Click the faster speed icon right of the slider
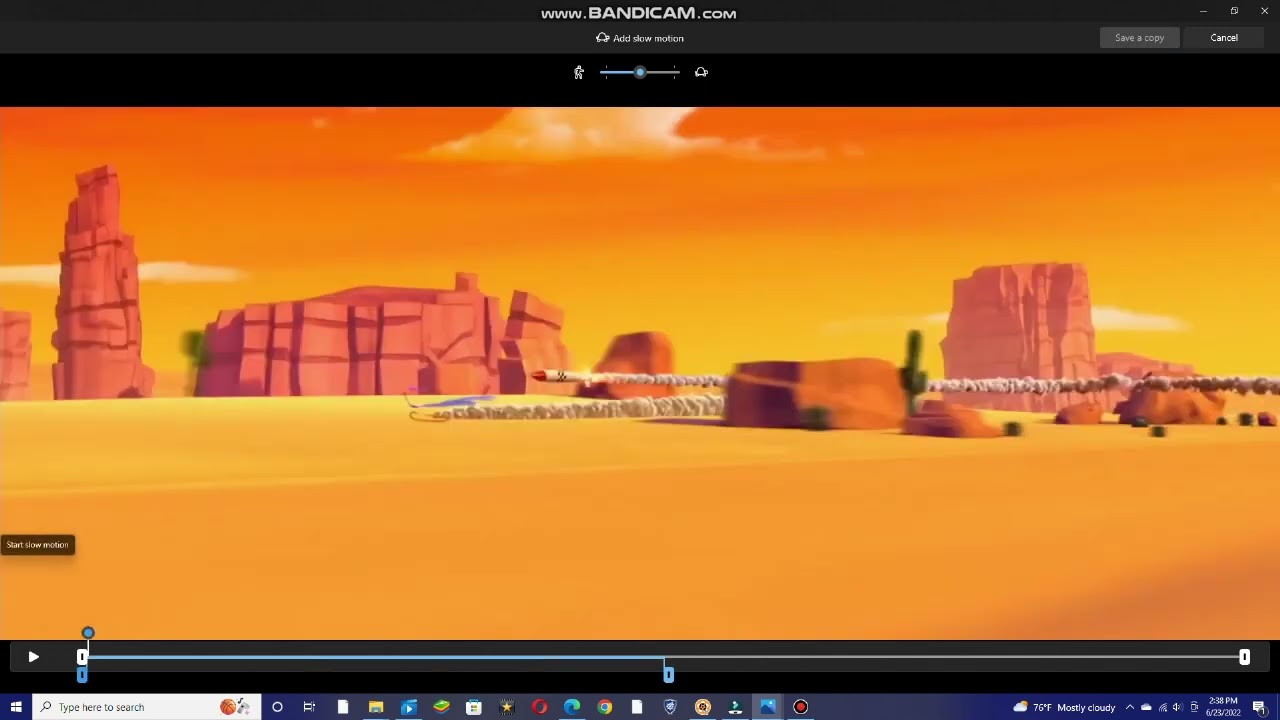1280x720 pixels. [701, 72]
